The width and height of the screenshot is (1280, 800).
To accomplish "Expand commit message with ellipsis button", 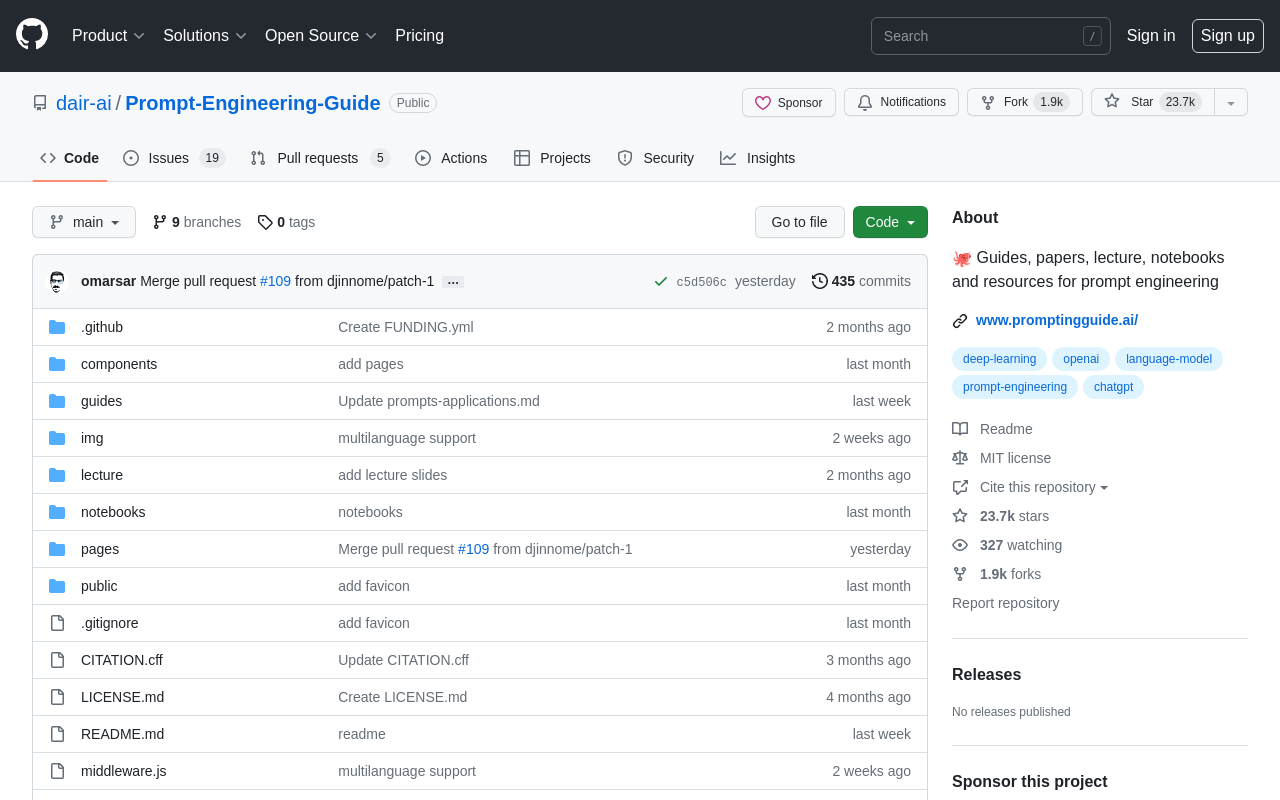I will coord(453,282).
